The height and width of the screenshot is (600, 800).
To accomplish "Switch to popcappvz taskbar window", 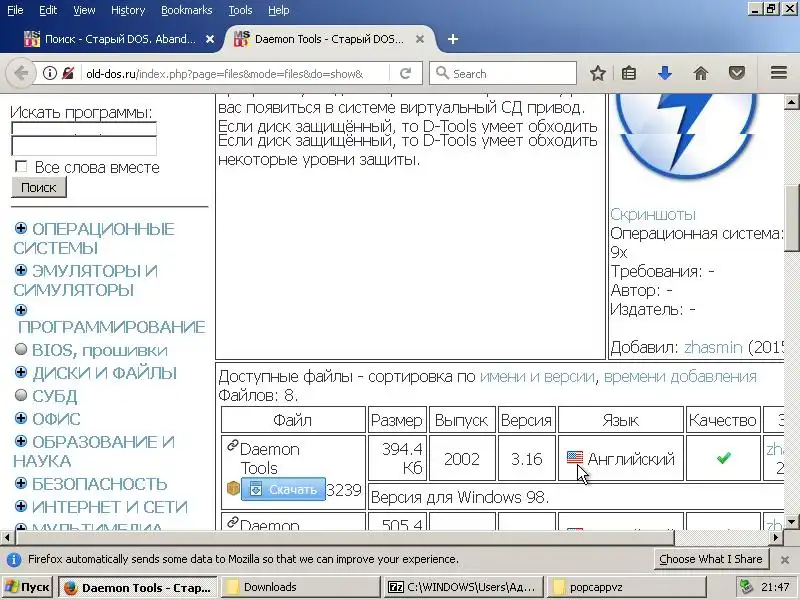I will coord(626,587).
